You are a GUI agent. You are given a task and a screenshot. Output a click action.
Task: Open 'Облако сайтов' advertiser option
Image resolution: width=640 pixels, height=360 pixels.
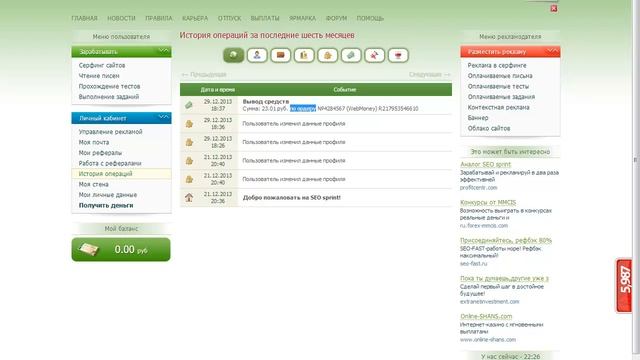tap(489, 128)
